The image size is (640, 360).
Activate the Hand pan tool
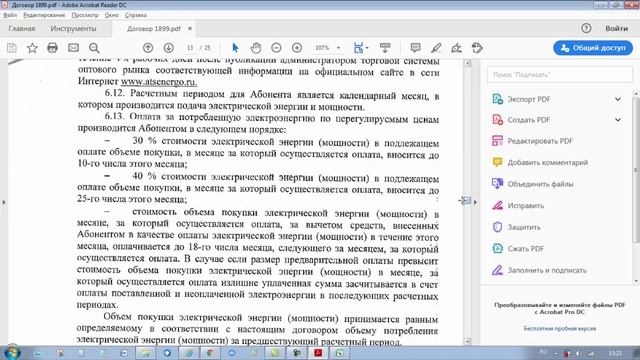256,48
